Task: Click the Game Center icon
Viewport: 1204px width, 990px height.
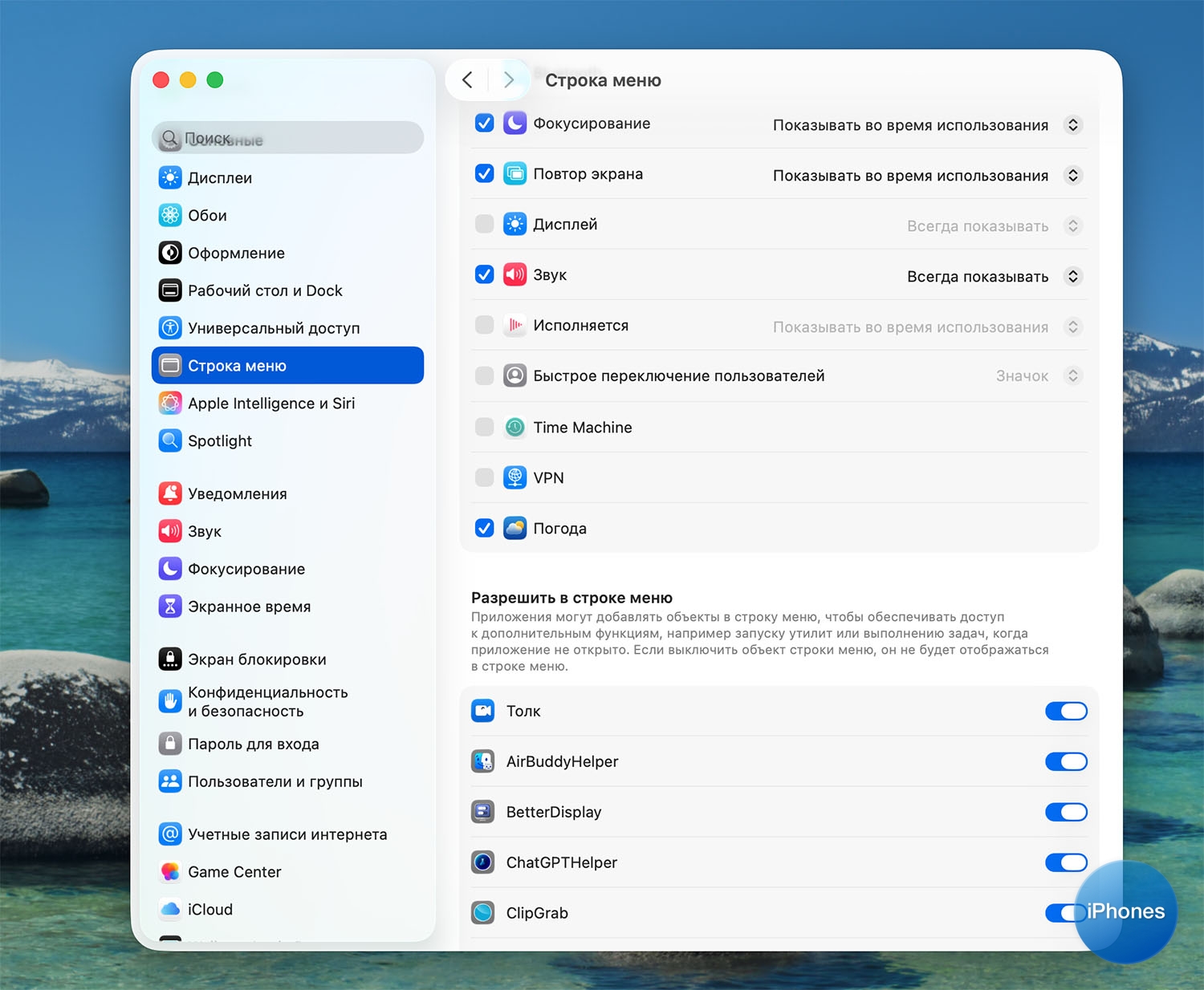Action: 170,871
